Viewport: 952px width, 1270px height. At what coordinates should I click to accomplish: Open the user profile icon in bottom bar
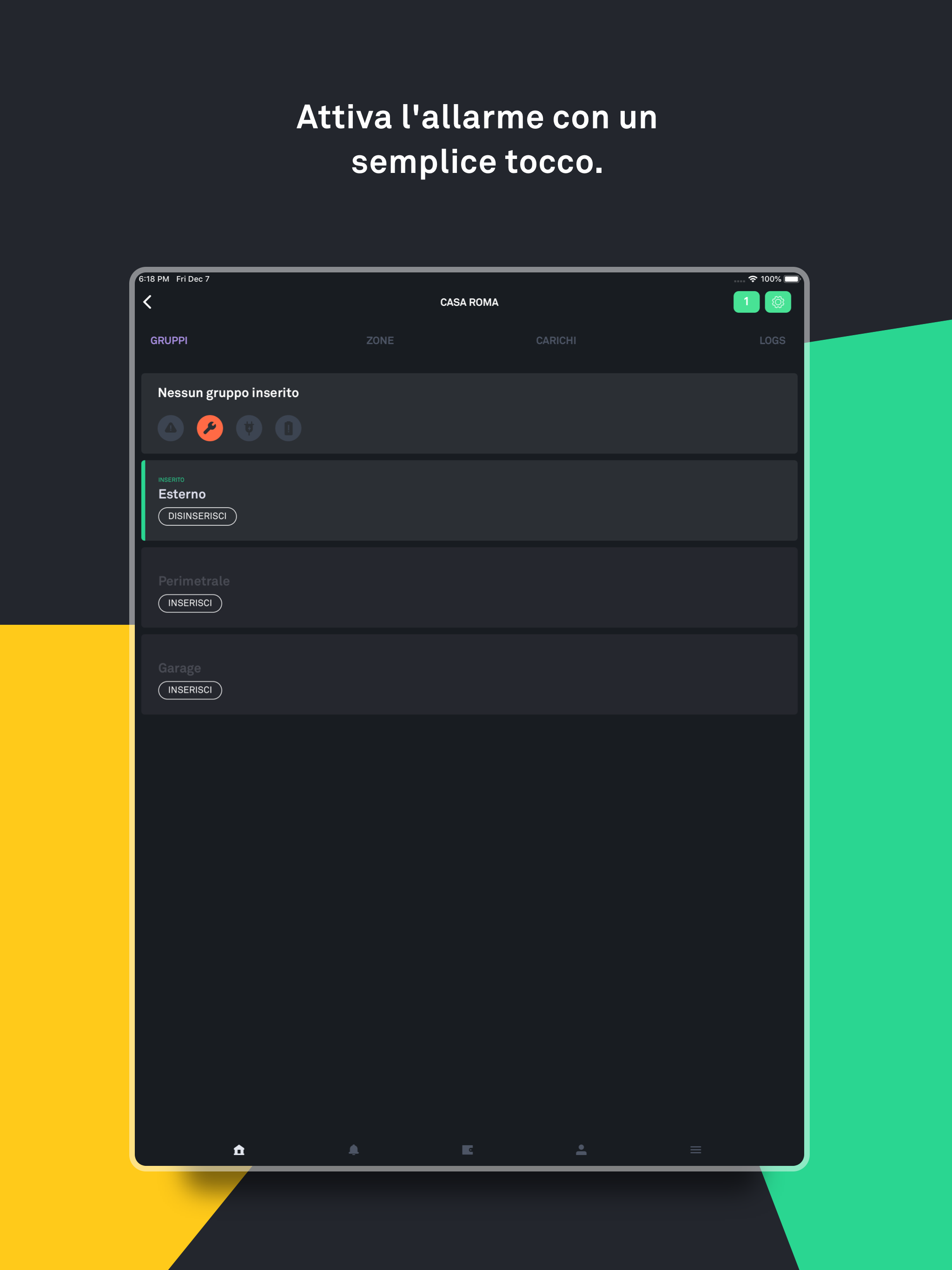pyautogui.click(x=581, y=1150)
